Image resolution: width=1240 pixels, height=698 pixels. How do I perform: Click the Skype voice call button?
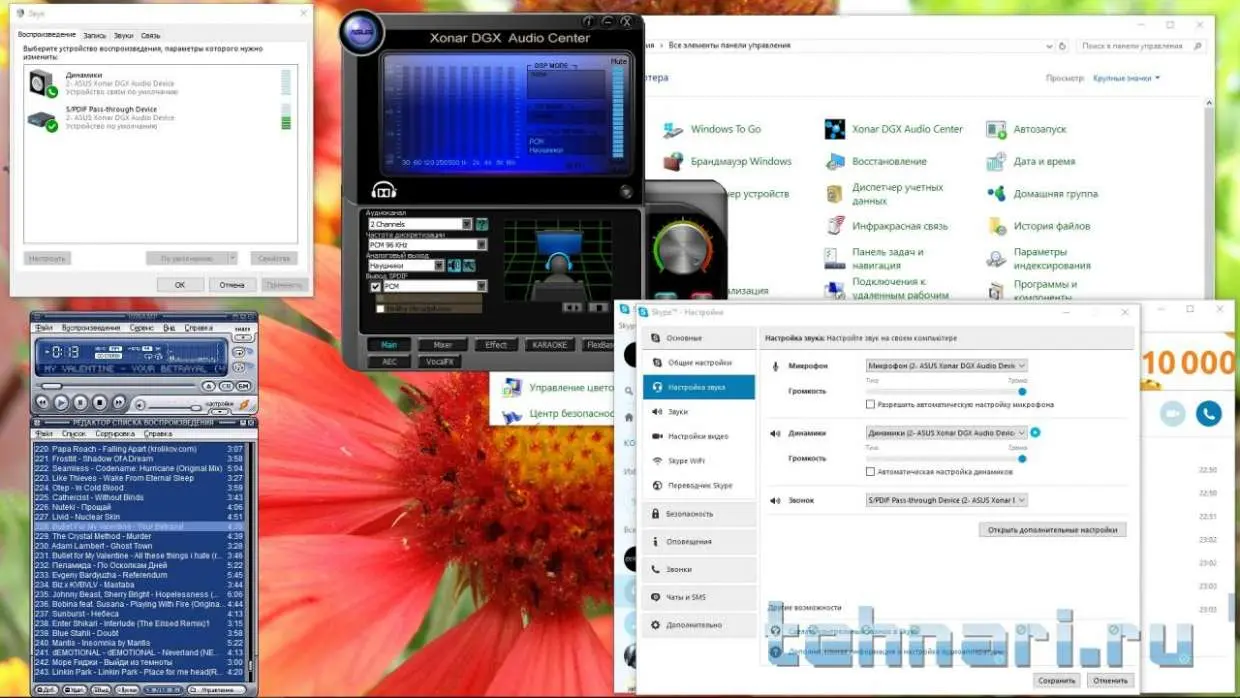(1208, 414)
